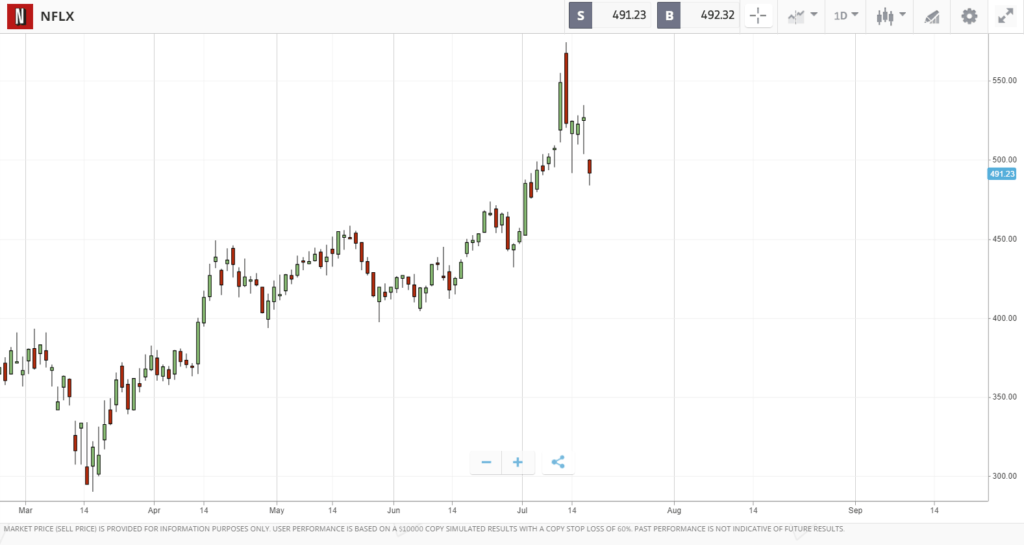Zoom in with the plus button
Screen dimensions: 1024x545
[518, 462]
